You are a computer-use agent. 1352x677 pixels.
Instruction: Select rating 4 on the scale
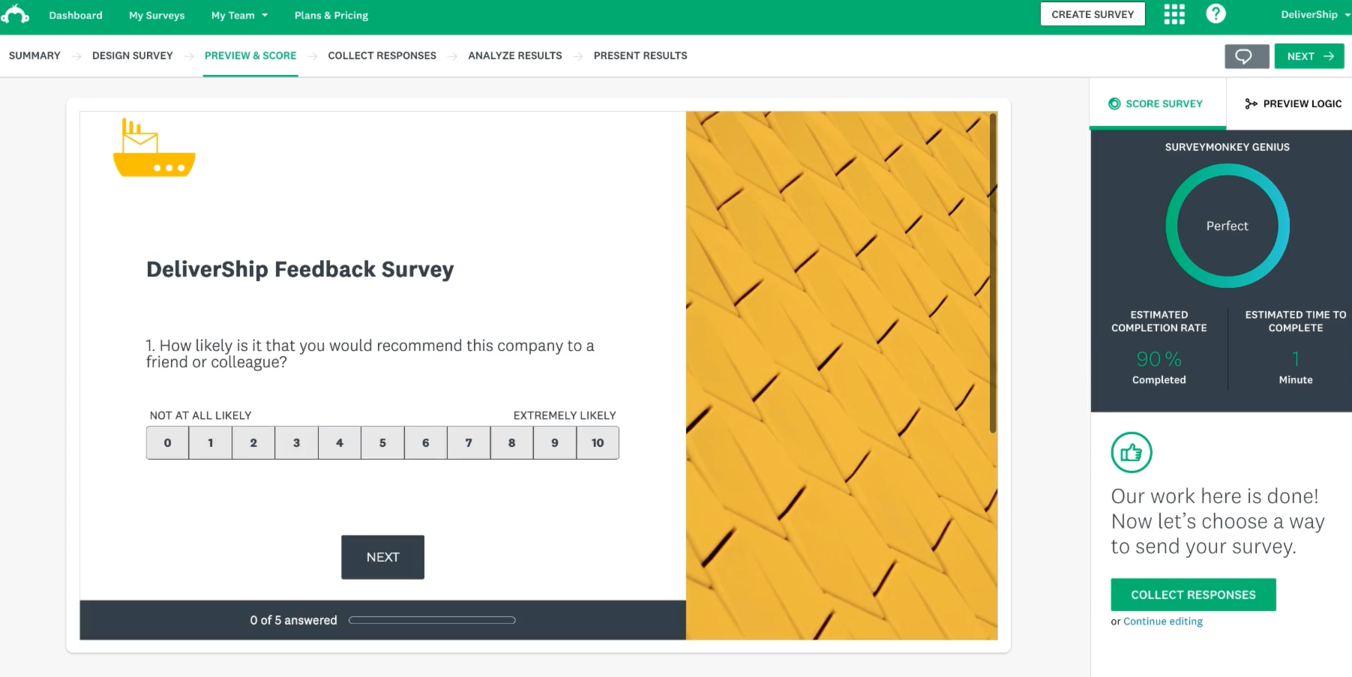click(340, 443)
